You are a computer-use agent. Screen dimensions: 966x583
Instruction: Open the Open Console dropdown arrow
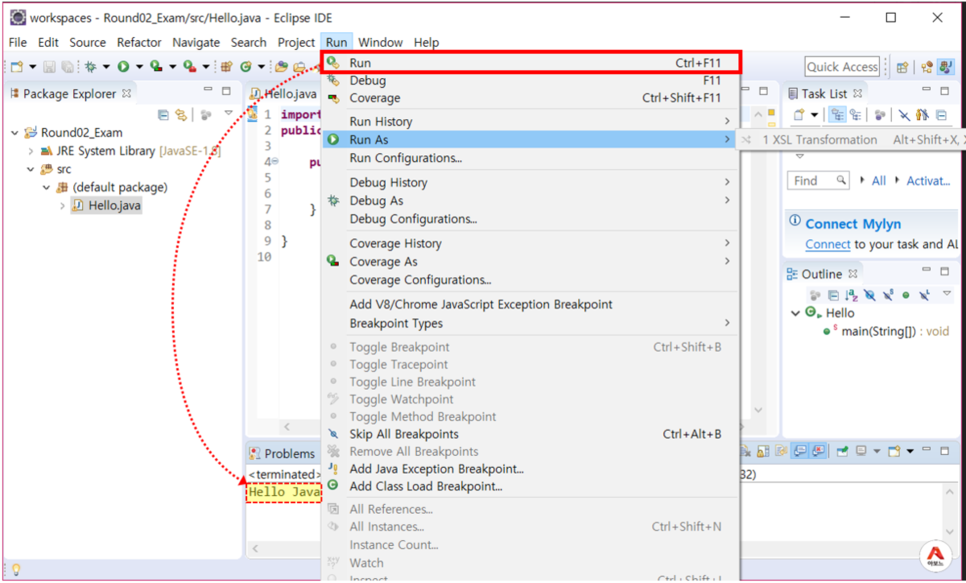(x=909, y=451)
